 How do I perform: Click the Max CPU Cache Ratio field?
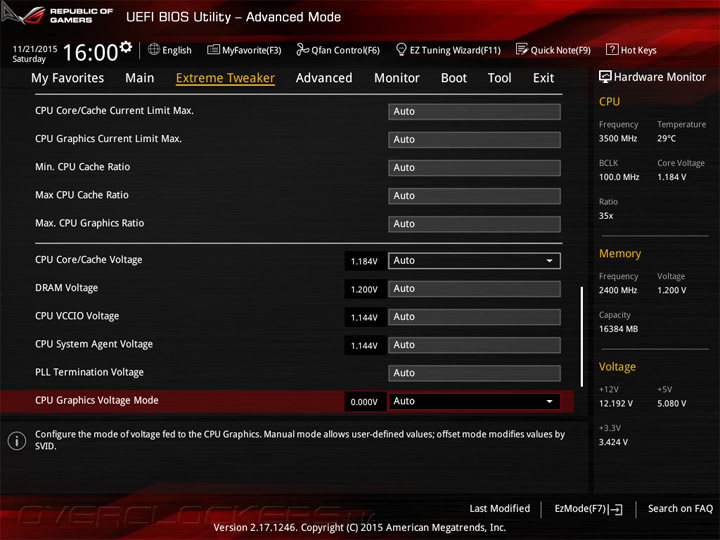click(x=474, y=196)
